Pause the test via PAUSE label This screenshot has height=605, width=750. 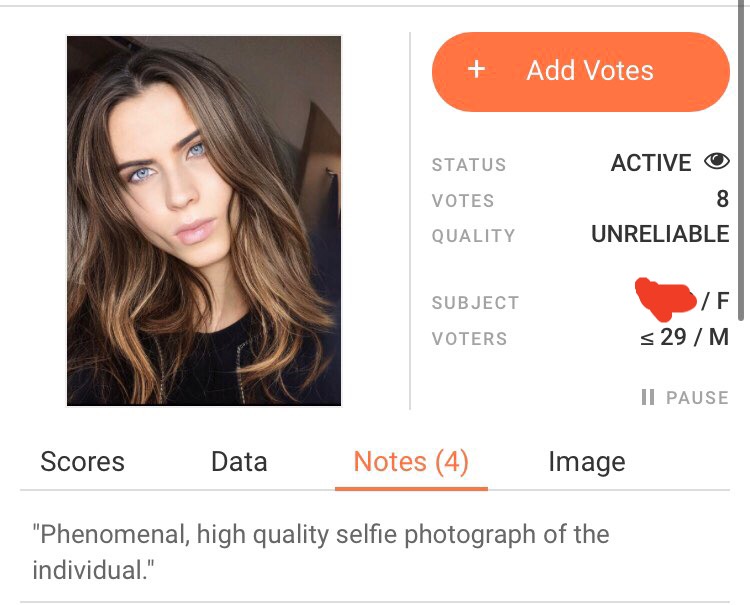click(x=697, y=397)
